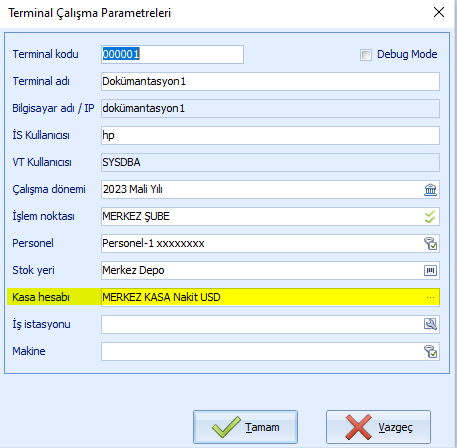Focus the Terminal kodu input field
This screenshot has height=448, width=457.
[172, 54]
